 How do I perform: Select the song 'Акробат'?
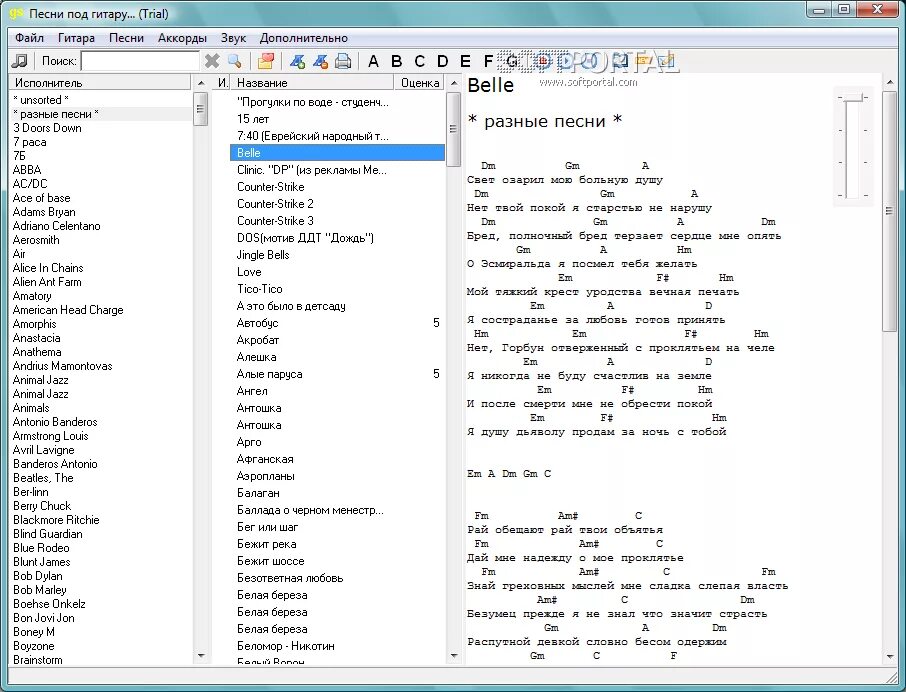(x=258, y=340)
